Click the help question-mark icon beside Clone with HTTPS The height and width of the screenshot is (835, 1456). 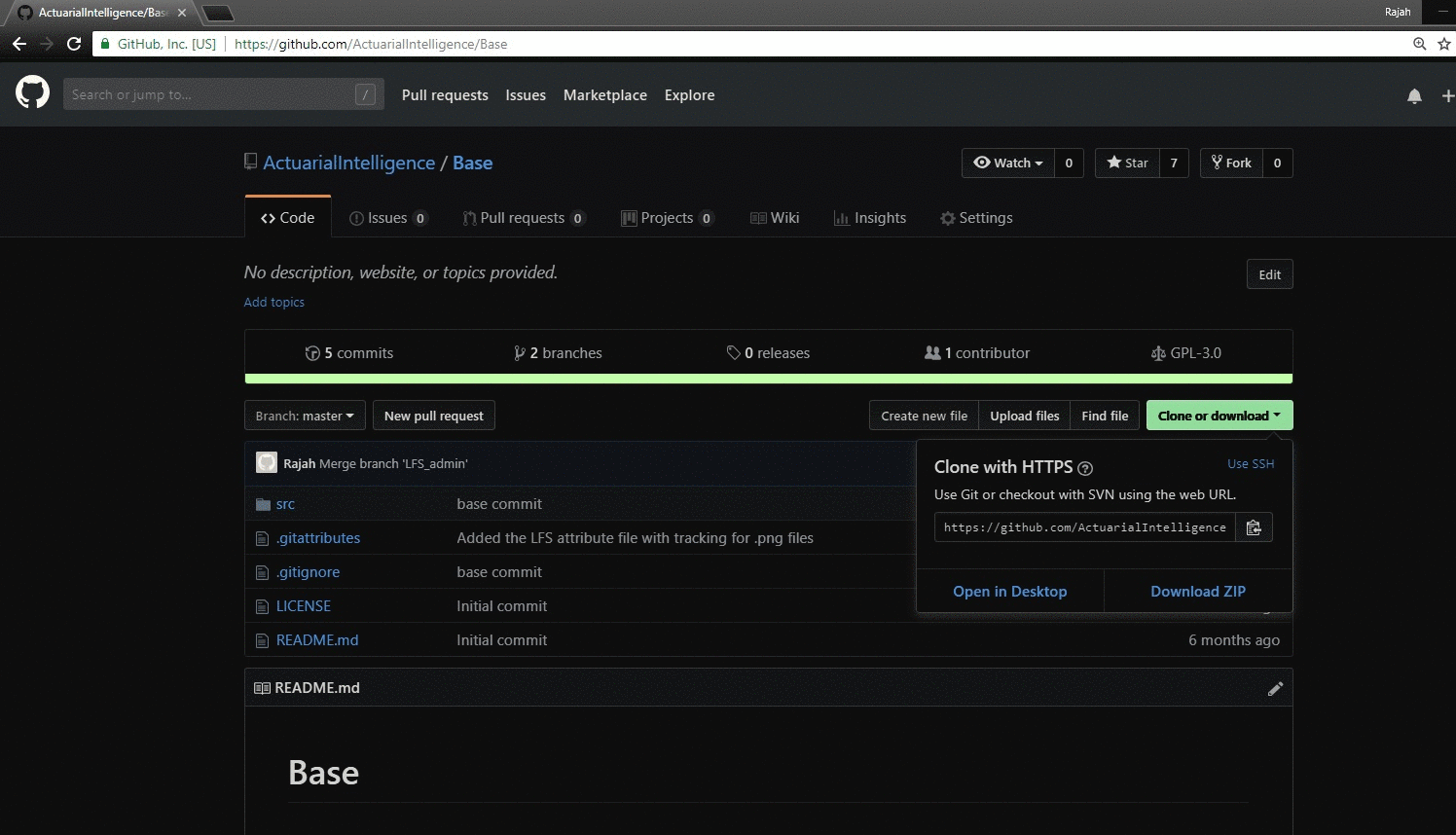tap(1085, 468)
